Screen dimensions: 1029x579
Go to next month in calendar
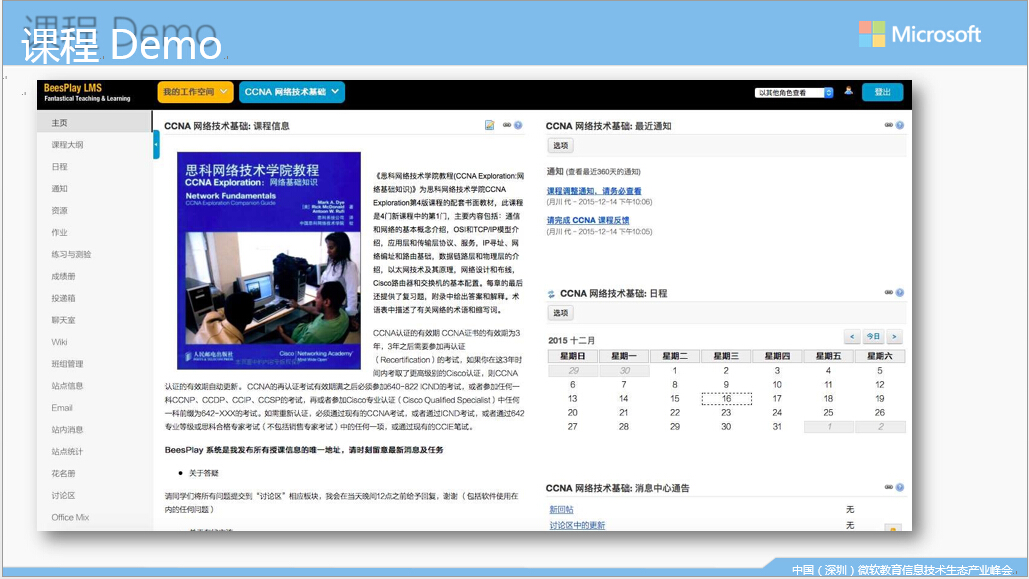(x=894, y=337)
